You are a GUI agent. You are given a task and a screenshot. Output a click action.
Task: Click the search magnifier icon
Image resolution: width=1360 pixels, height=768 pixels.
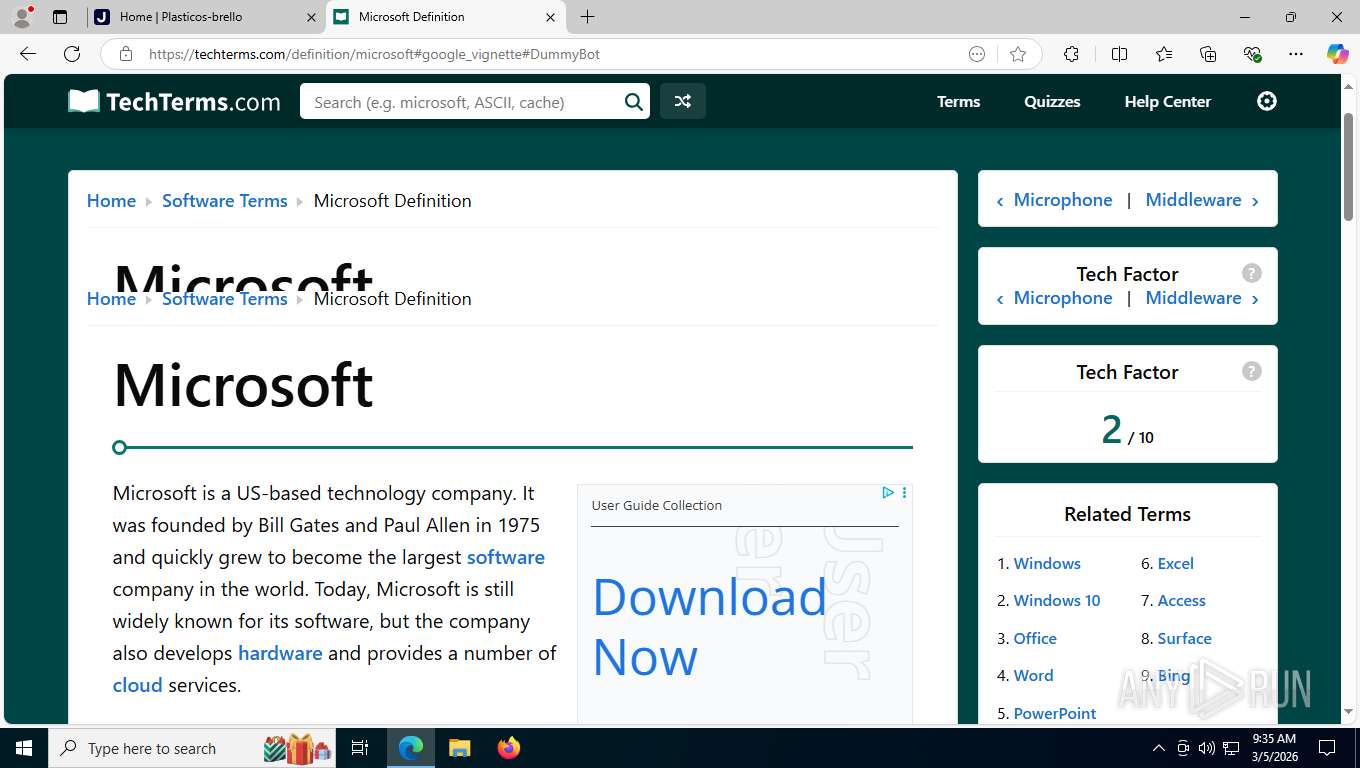coord(633,101)
